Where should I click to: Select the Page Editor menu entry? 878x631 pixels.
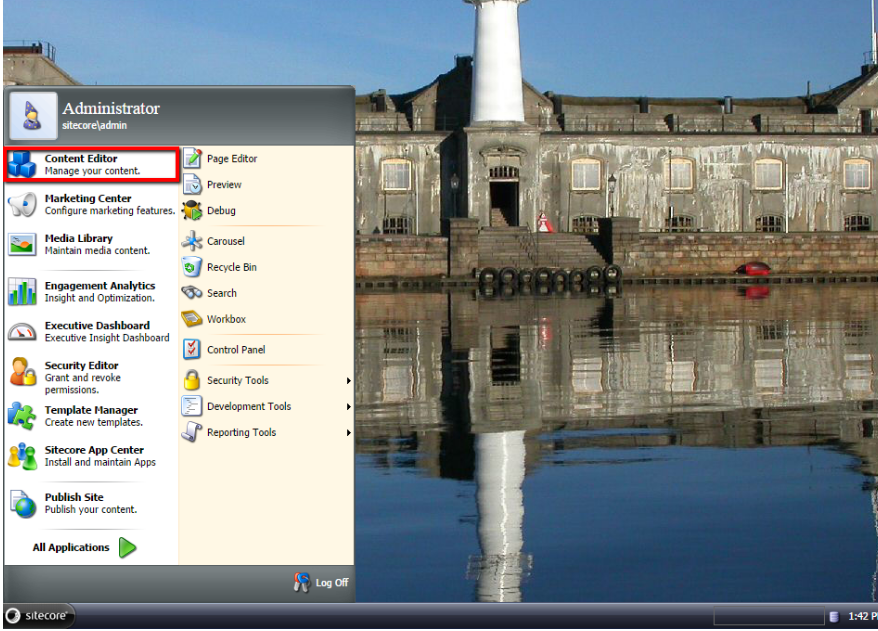267,158
